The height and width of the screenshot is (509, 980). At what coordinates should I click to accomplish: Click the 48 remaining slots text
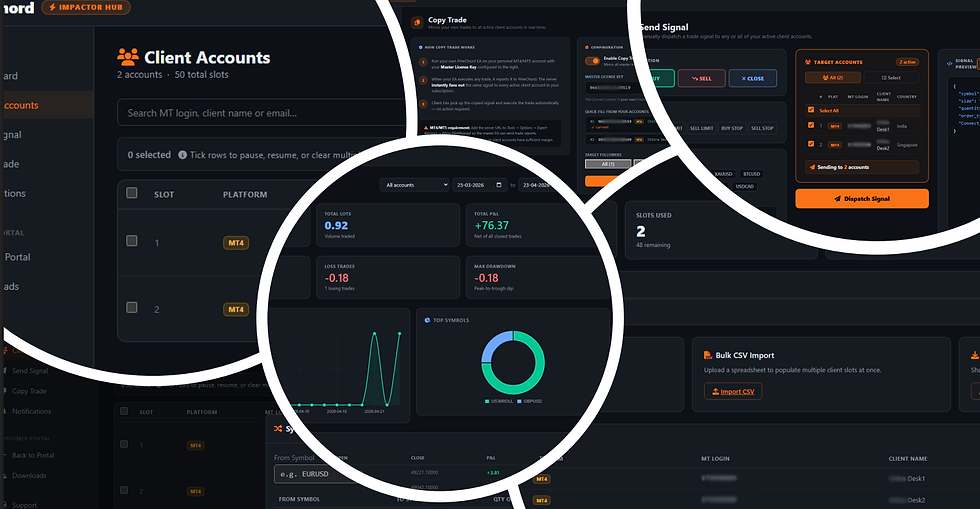[x=653, y=245]
